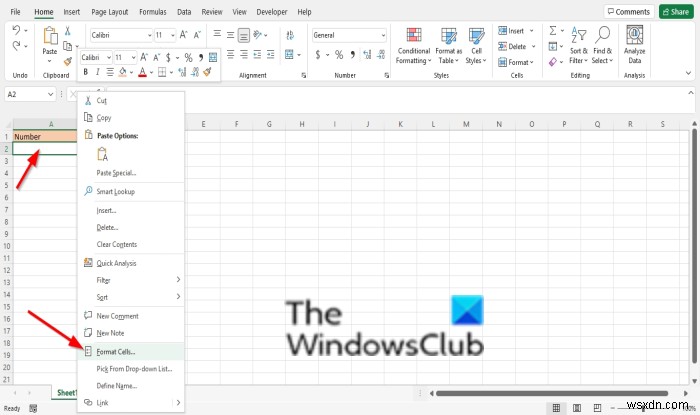Click mini toolbar Fill Color bucket

[x=122, y=72]
